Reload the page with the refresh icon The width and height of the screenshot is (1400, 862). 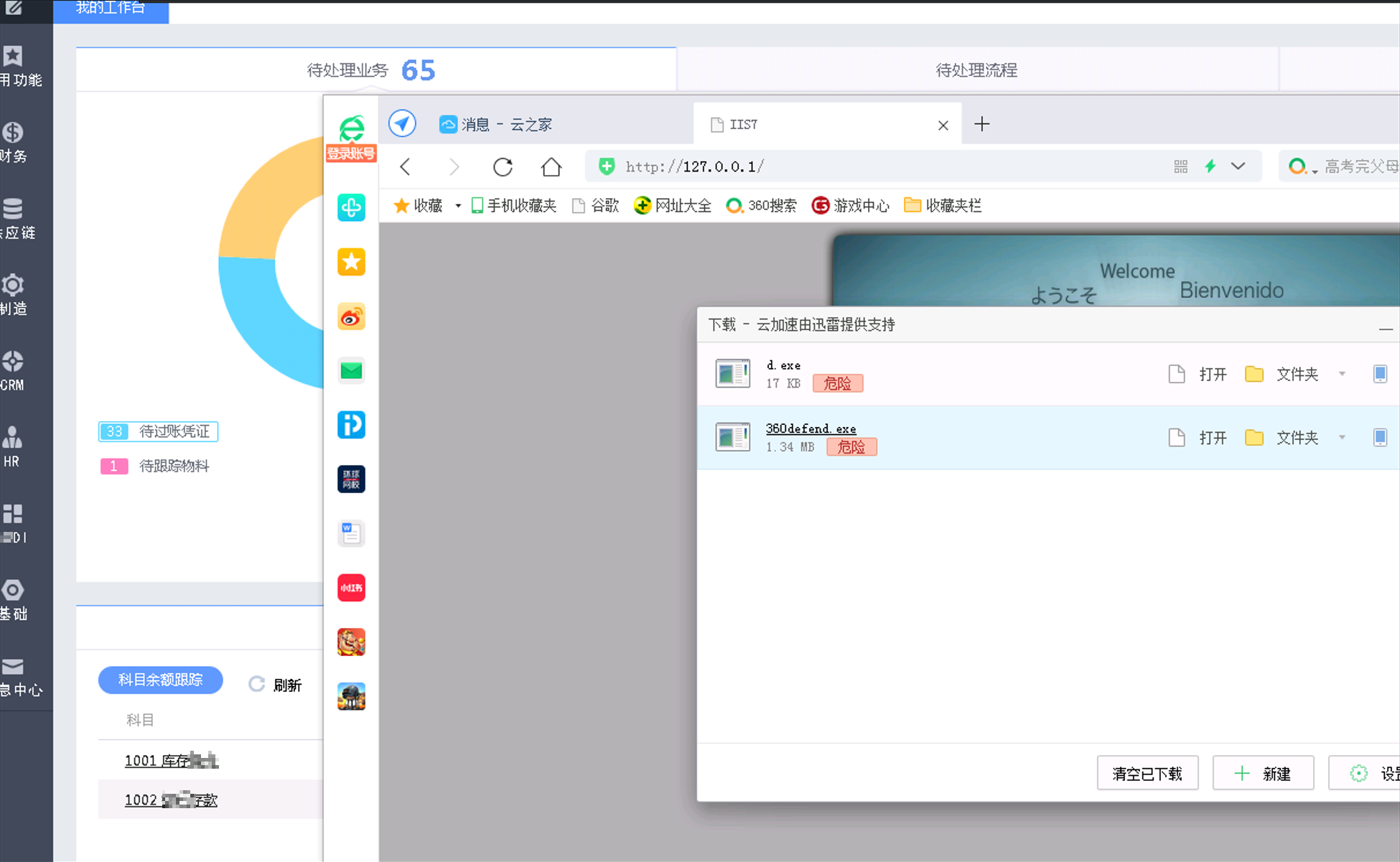click(503, 167)
